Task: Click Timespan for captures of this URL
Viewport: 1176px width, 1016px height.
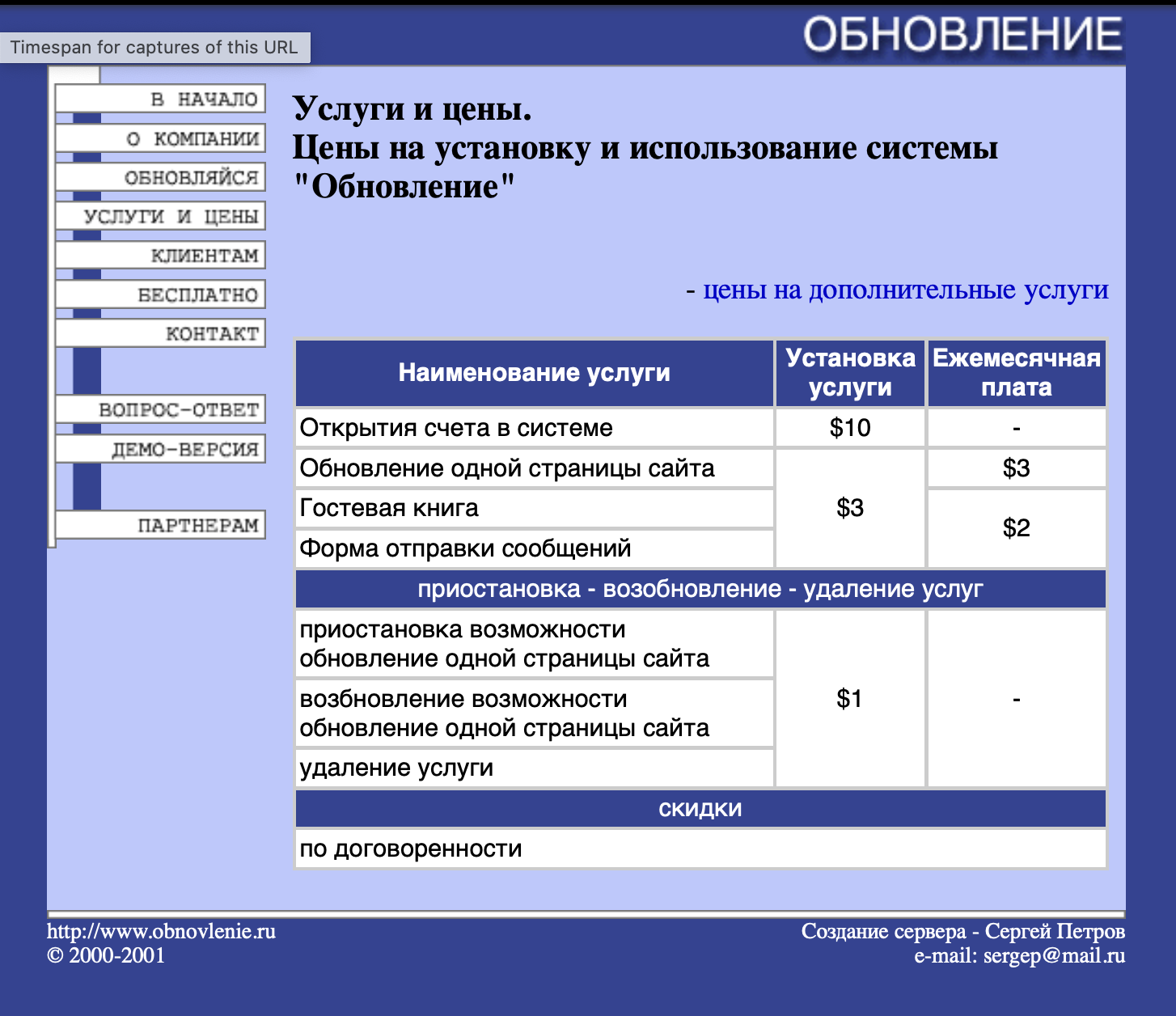Action: (154, 47)
